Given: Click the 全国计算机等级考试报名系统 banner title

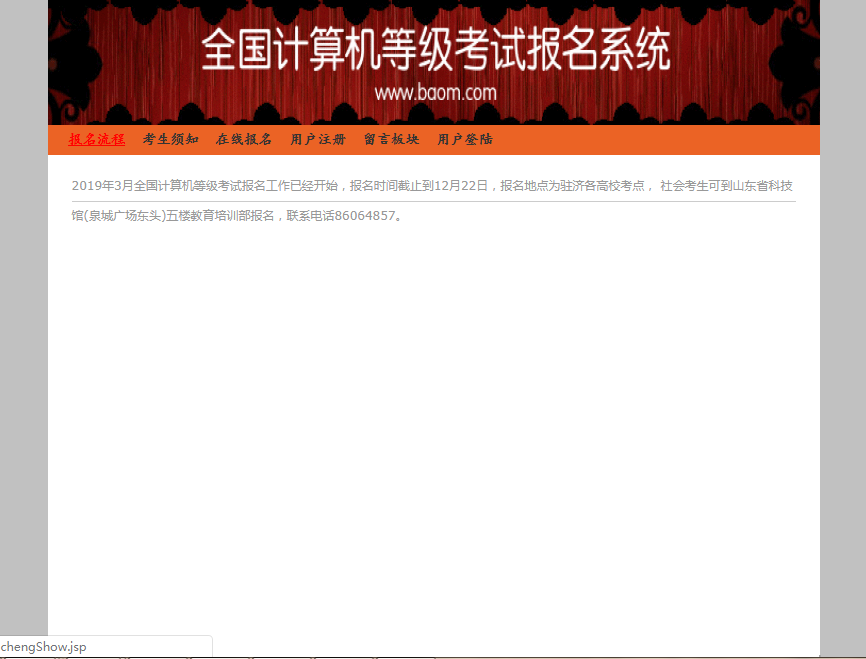Looking at the screenshot, I should click(x=436, y=50).
